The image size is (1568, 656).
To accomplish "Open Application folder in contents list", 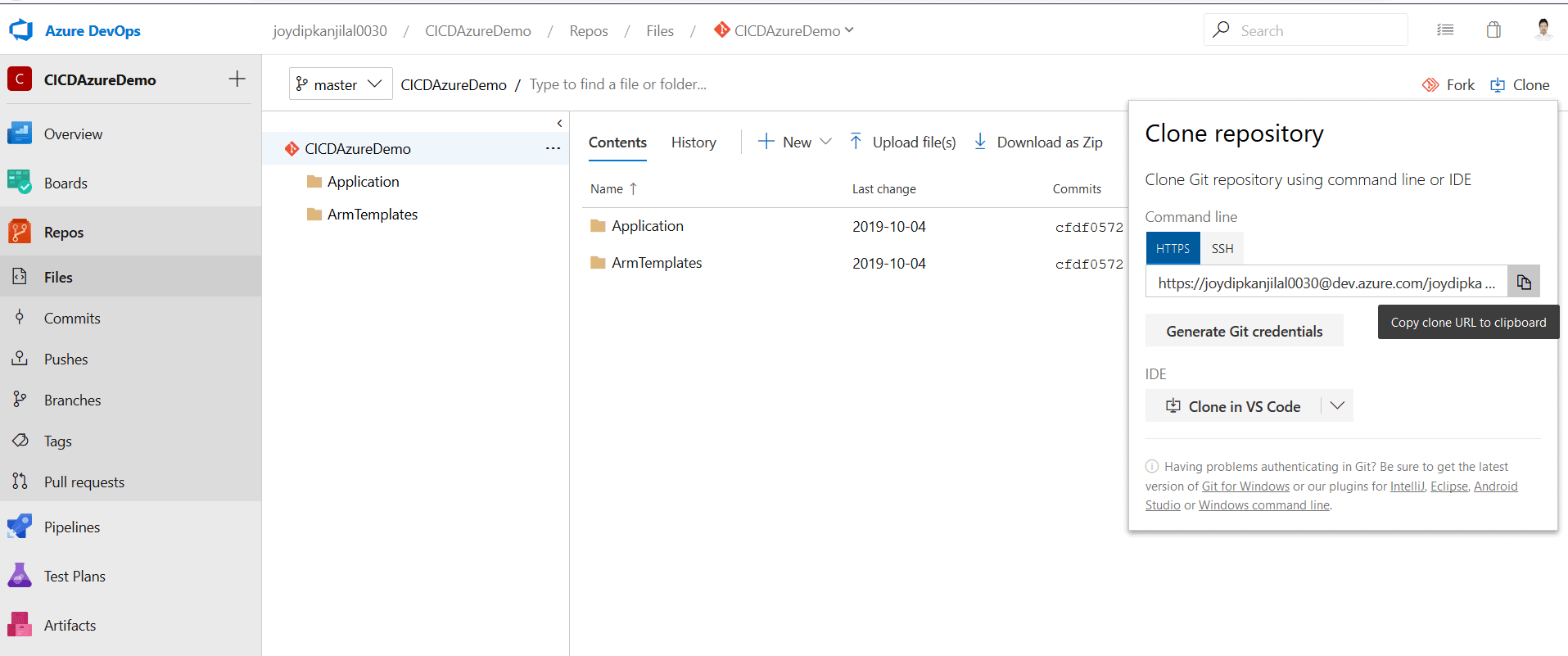I will click(647, 225).
